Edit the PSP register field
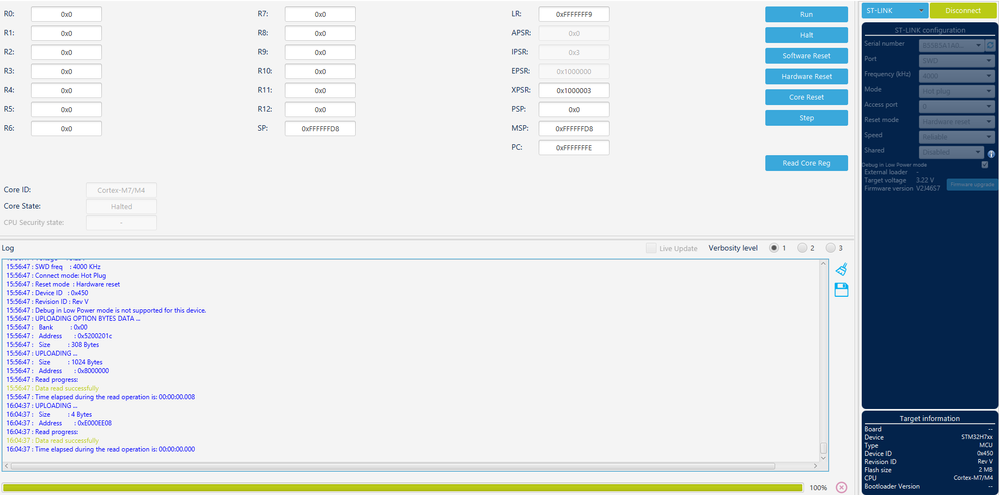Image resolution: width=999 pixels, height=495 pixels. [574, 110]
